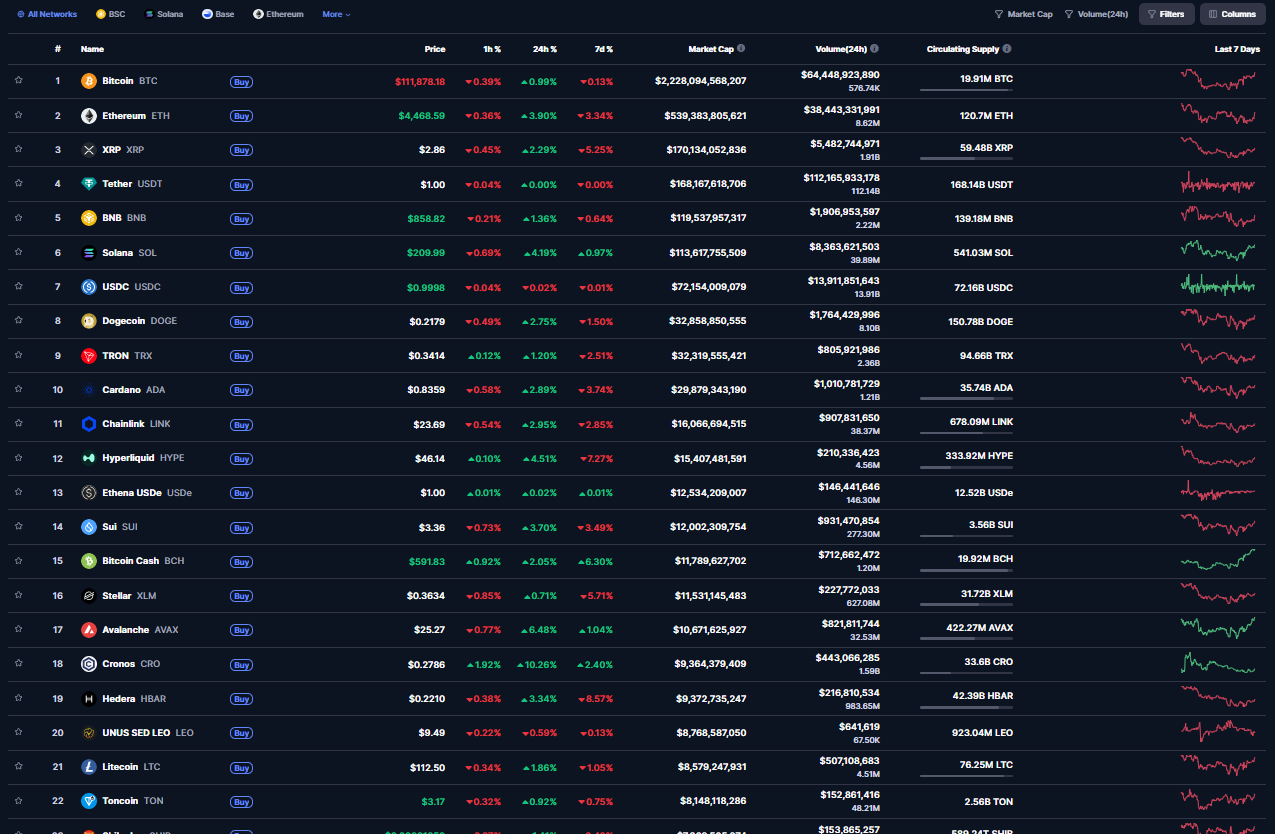The image size is (1275, 834).
Task: Click the USDC coin logo icon
Action: pos(88,287)
